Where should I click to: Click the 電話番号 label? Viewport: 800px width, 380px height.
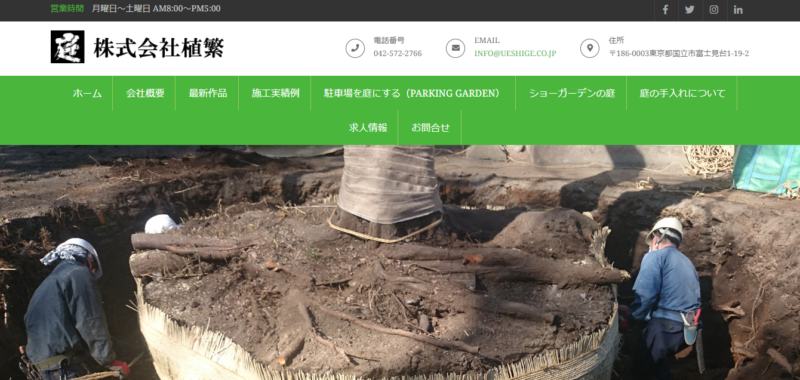(389, 40)
